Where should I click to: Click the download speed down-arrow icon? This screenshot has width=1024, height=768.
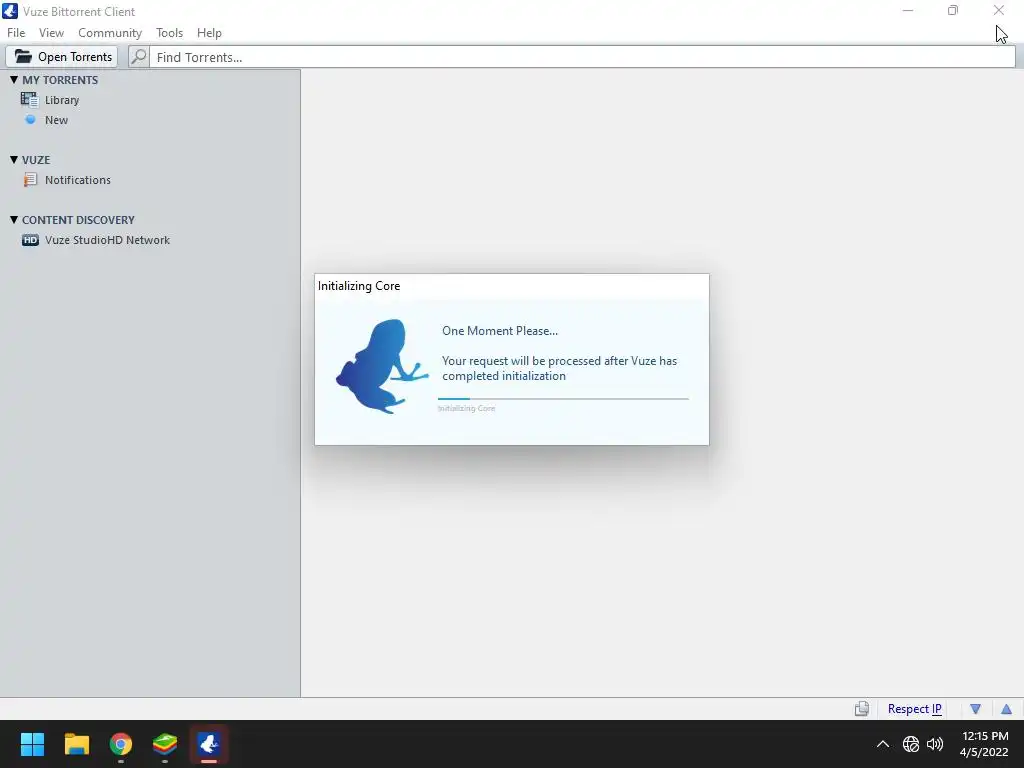976,709
